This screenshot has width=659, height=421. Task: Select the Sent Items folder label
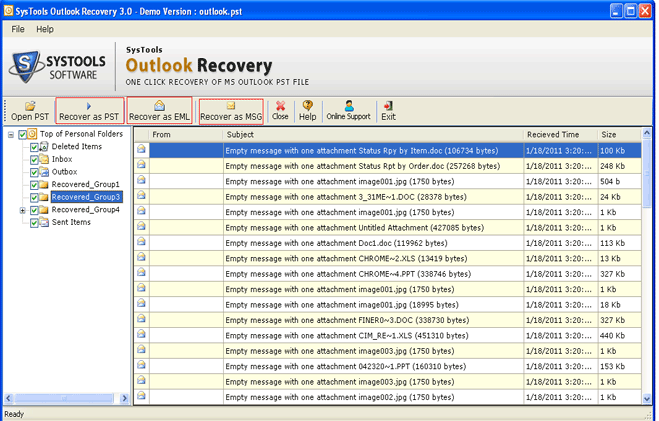pyautogui.click(x=71, y=222)
